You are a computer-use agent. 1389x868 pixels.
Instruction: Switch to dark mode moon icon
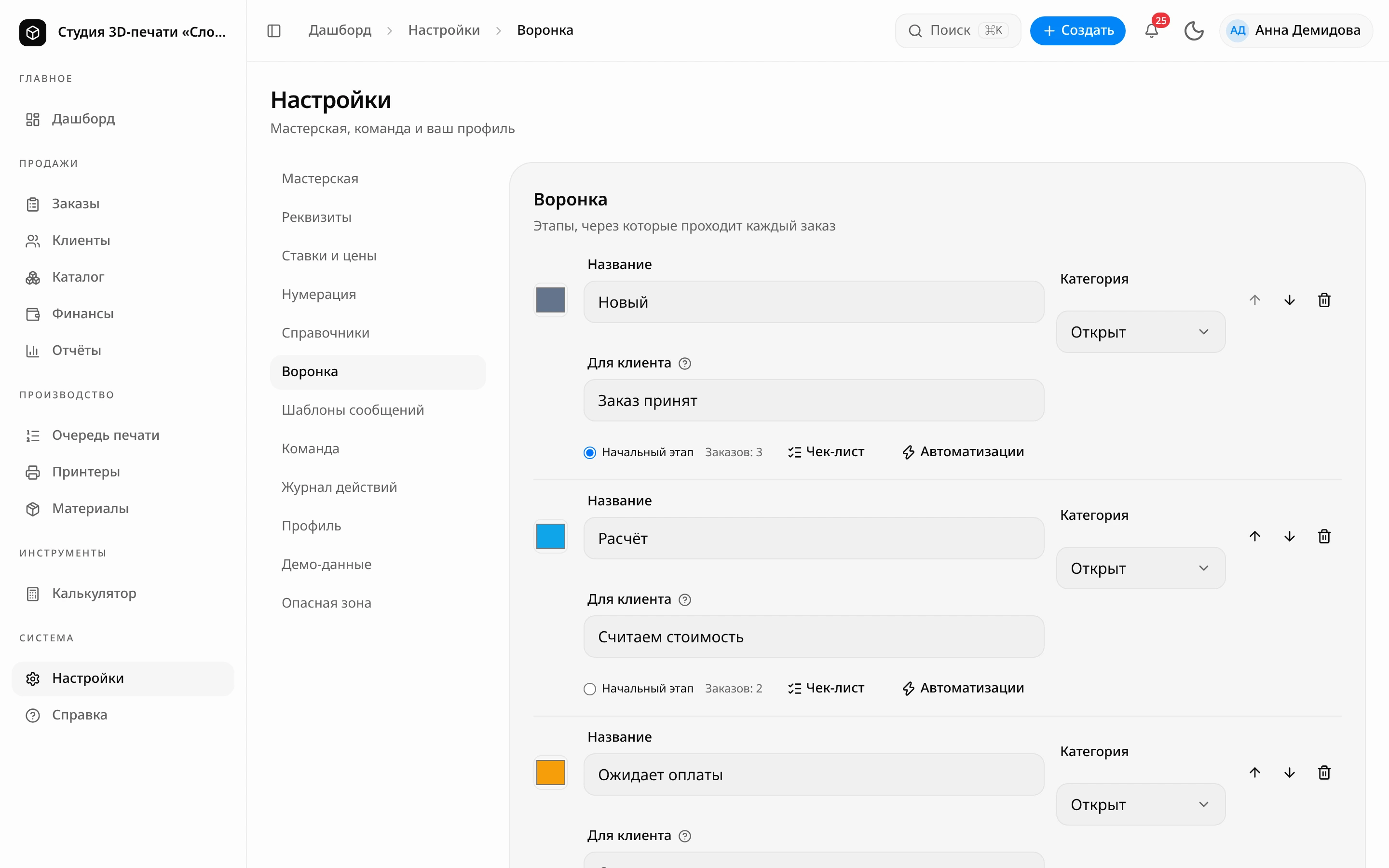tap(1194, 30)
